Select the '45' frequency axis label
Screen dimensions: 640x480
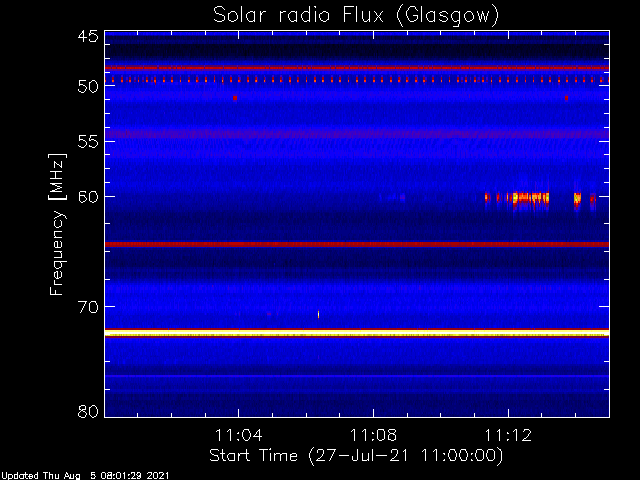click(x=88, y=36)
